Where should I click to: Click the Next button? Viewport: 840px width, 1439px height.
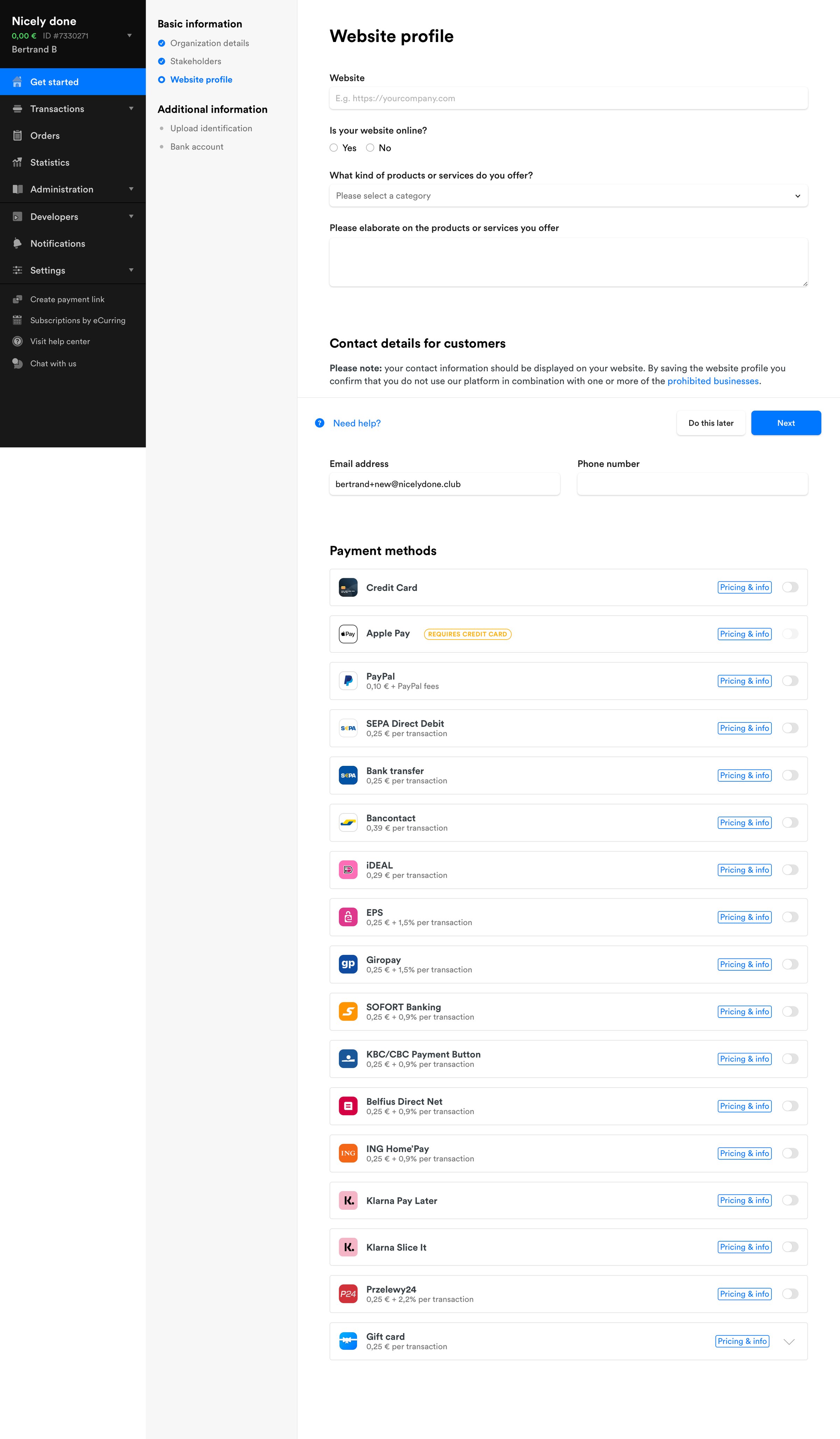point(786,423)
